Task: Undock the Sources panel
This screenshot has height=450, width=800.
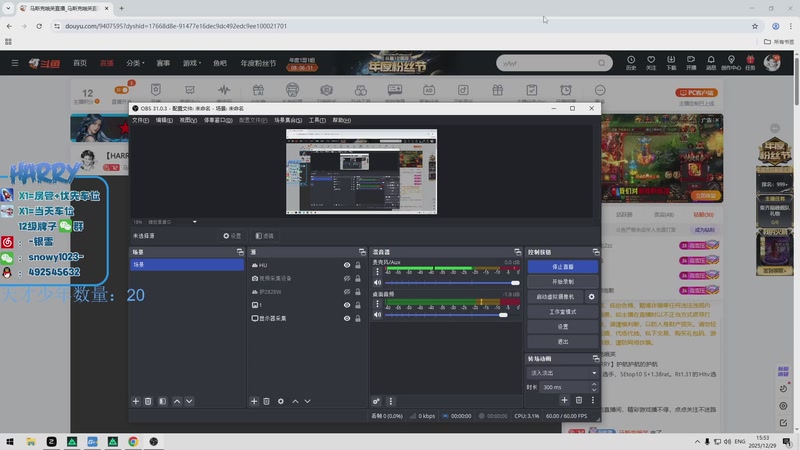Action: 362,252
